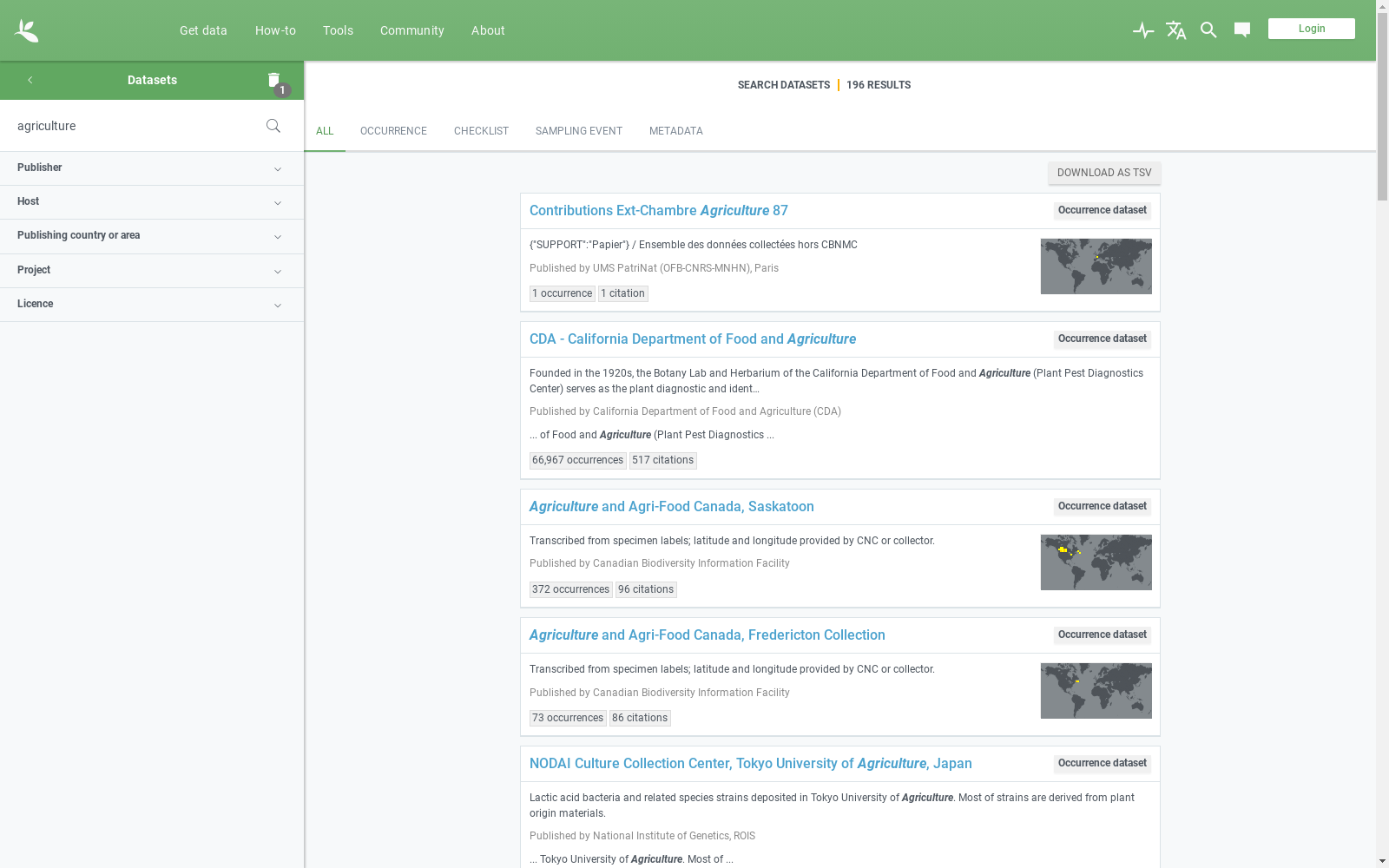1389x868 pixels.
Task: Click the 196 RESULTS count text
Action: tap(879, 85)
